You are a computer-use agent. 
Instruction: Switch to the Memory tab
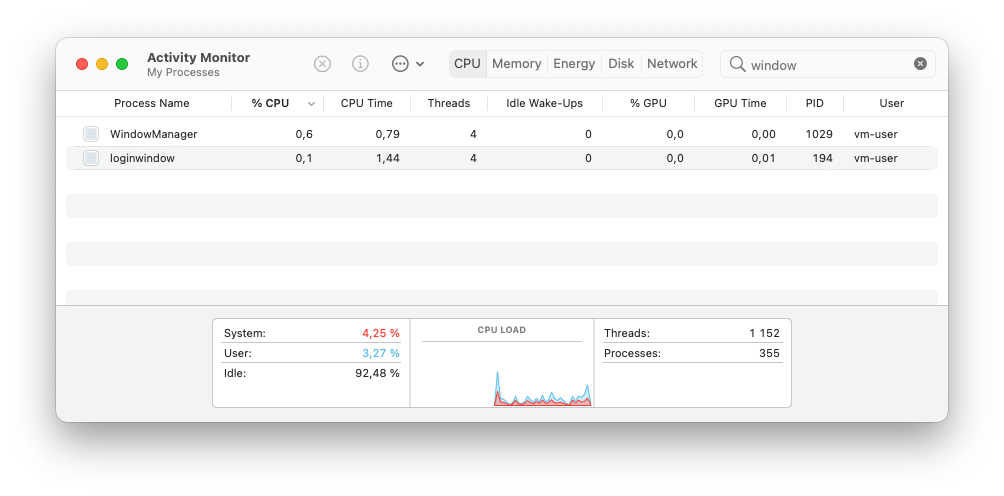point(517,64)
